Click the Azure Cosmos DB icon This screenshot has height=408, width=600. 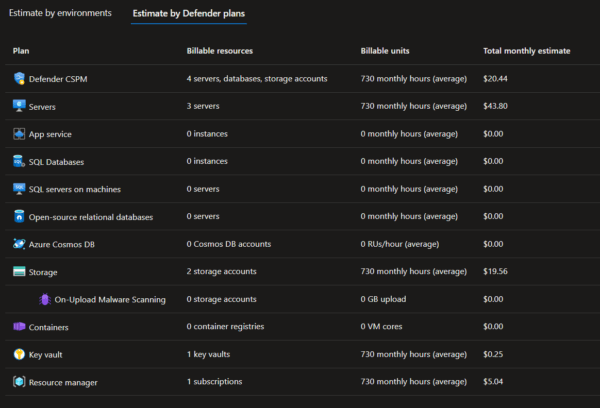click(x=19, y=244)
